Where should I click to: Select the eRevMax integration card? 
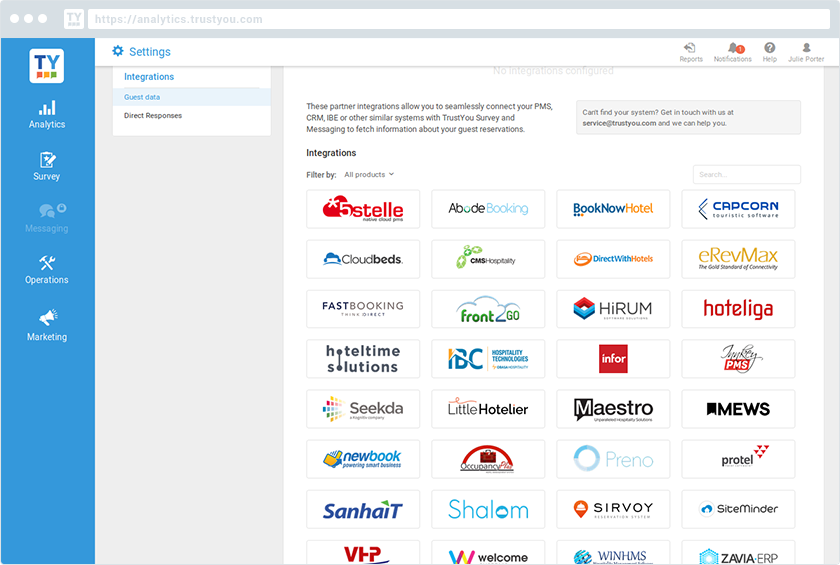pos(738,259)
